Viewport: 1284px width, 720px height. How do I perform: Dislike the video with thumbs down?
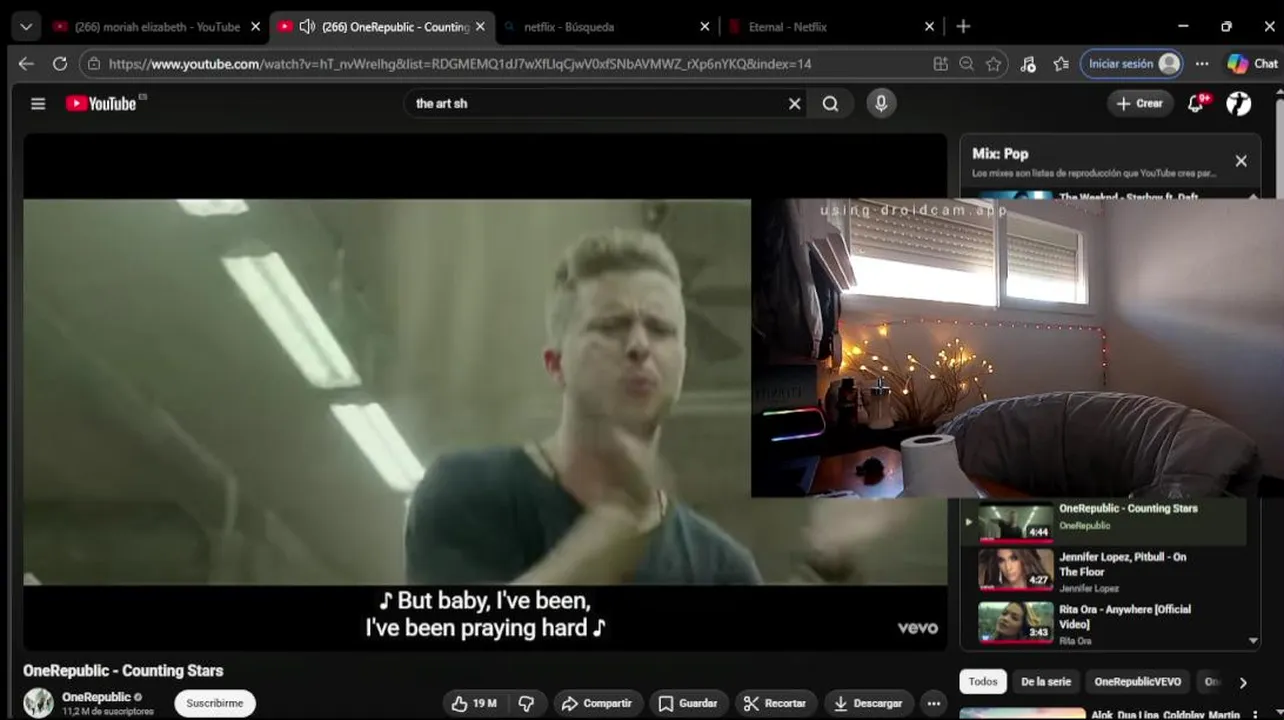point(526,703)
